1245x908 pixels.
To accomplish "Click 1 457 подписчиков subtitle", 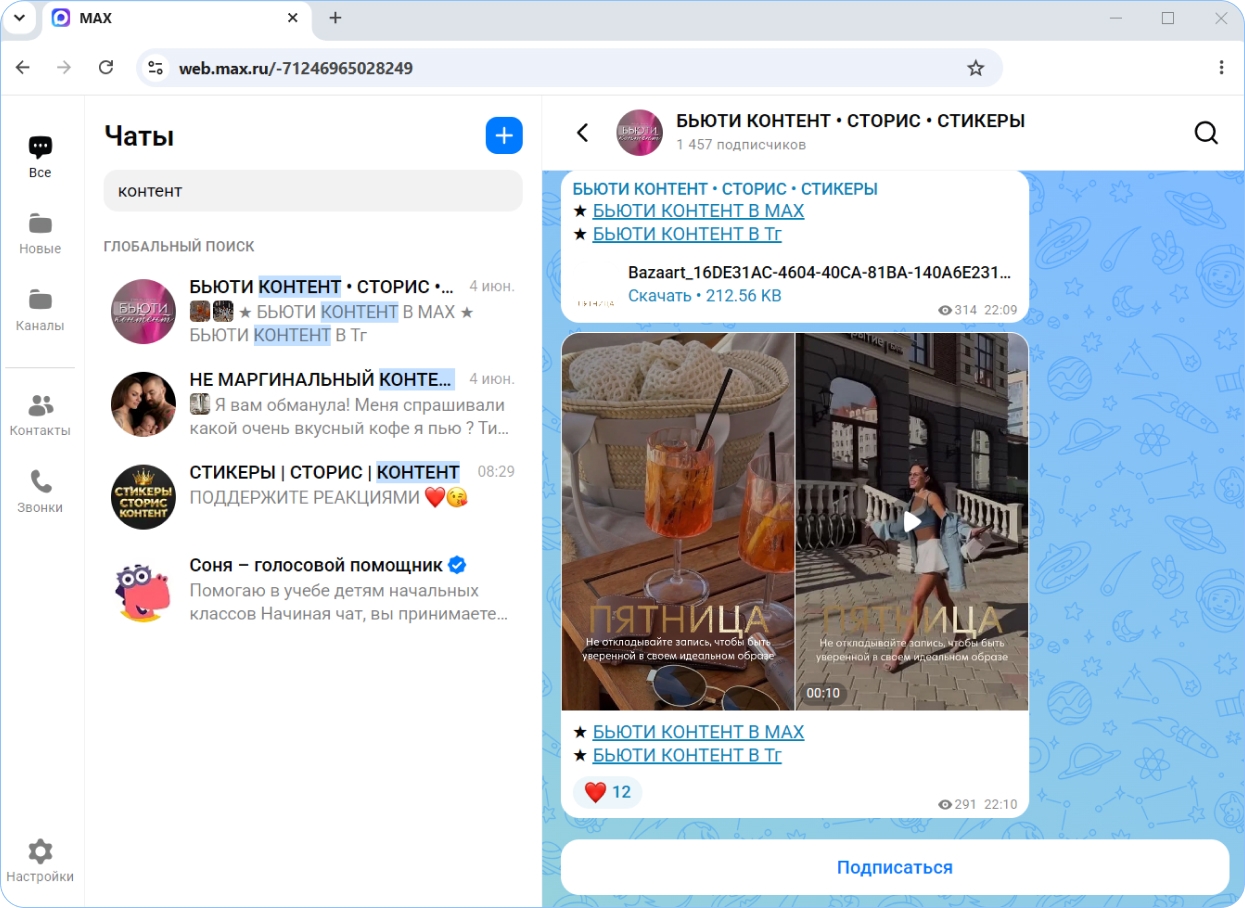I will 741,145.
